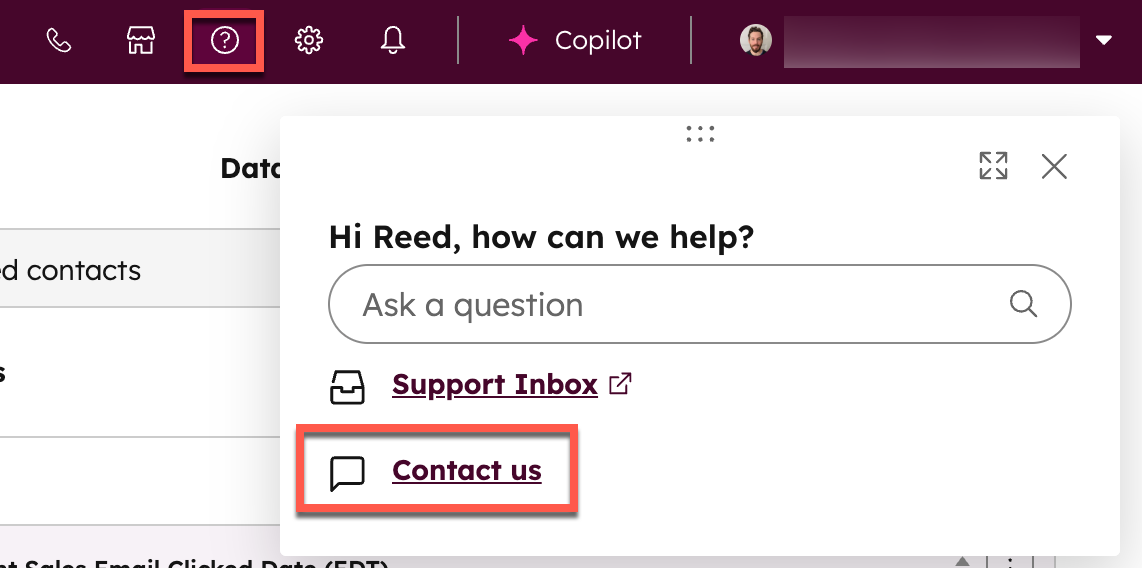This screenshot has width=1142, height=568.
Task: Focus the Ask a question field
Action: (x=699, y=304)
